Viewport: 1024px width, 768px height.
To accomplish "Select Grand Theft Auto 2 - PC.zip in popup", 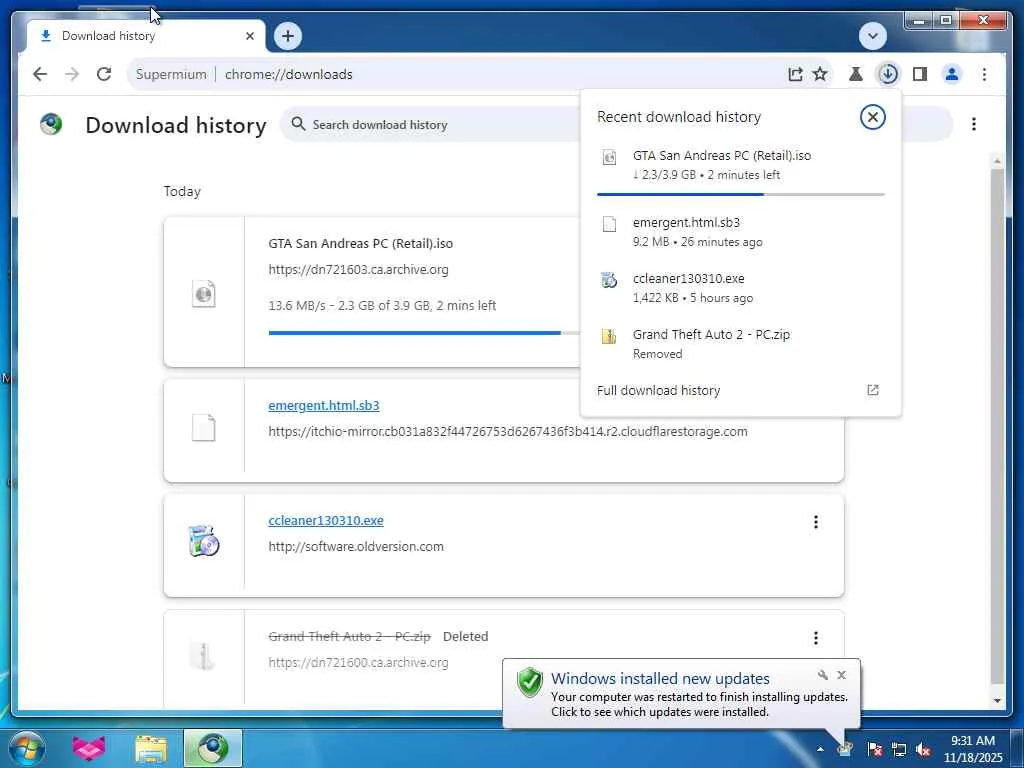I will tap(741, 344).
